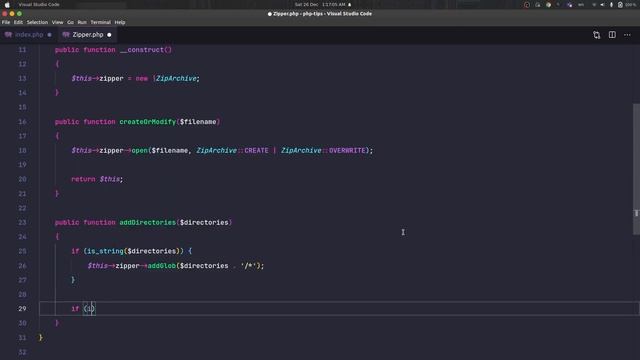The width and height of the screenshot is (640, 360).
Task: Click the battery icon in the system tray
Action: click(620, 4)
